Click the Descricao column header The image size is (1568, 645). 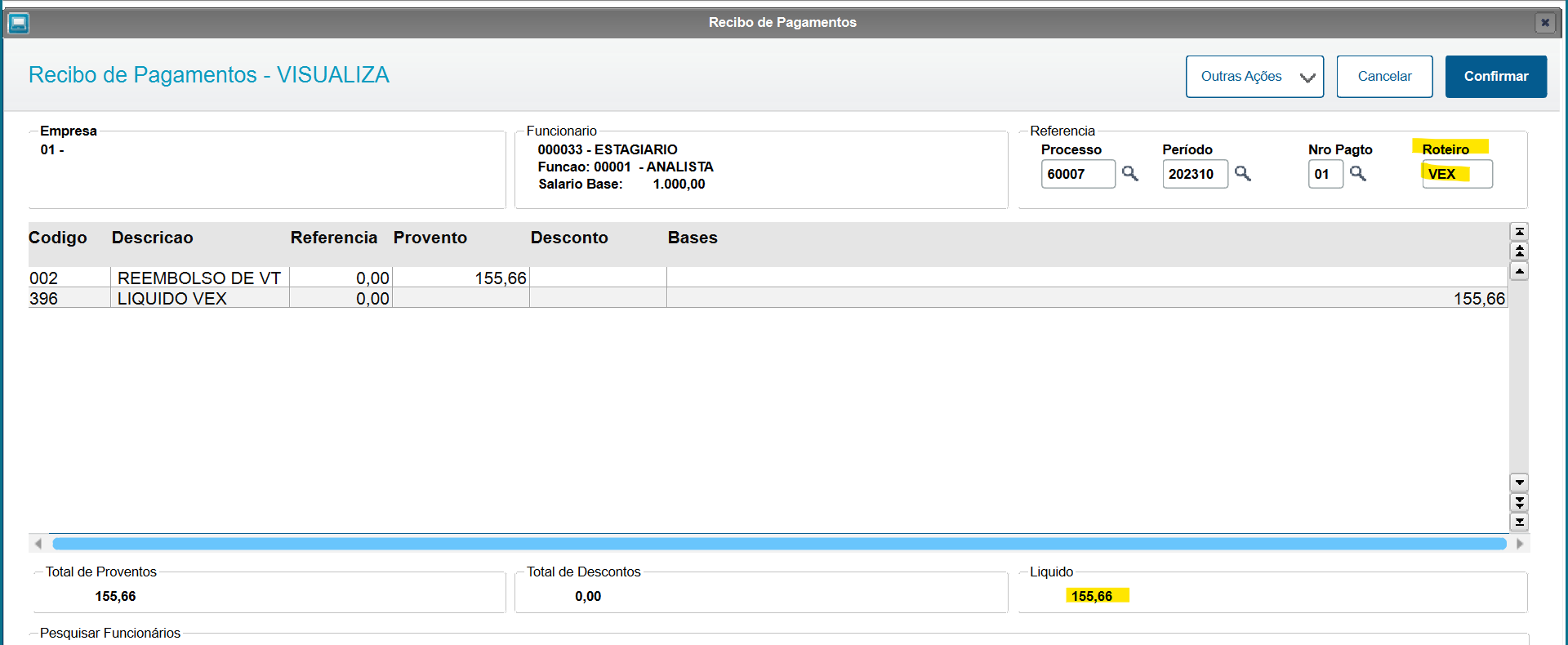click(153, 238)
